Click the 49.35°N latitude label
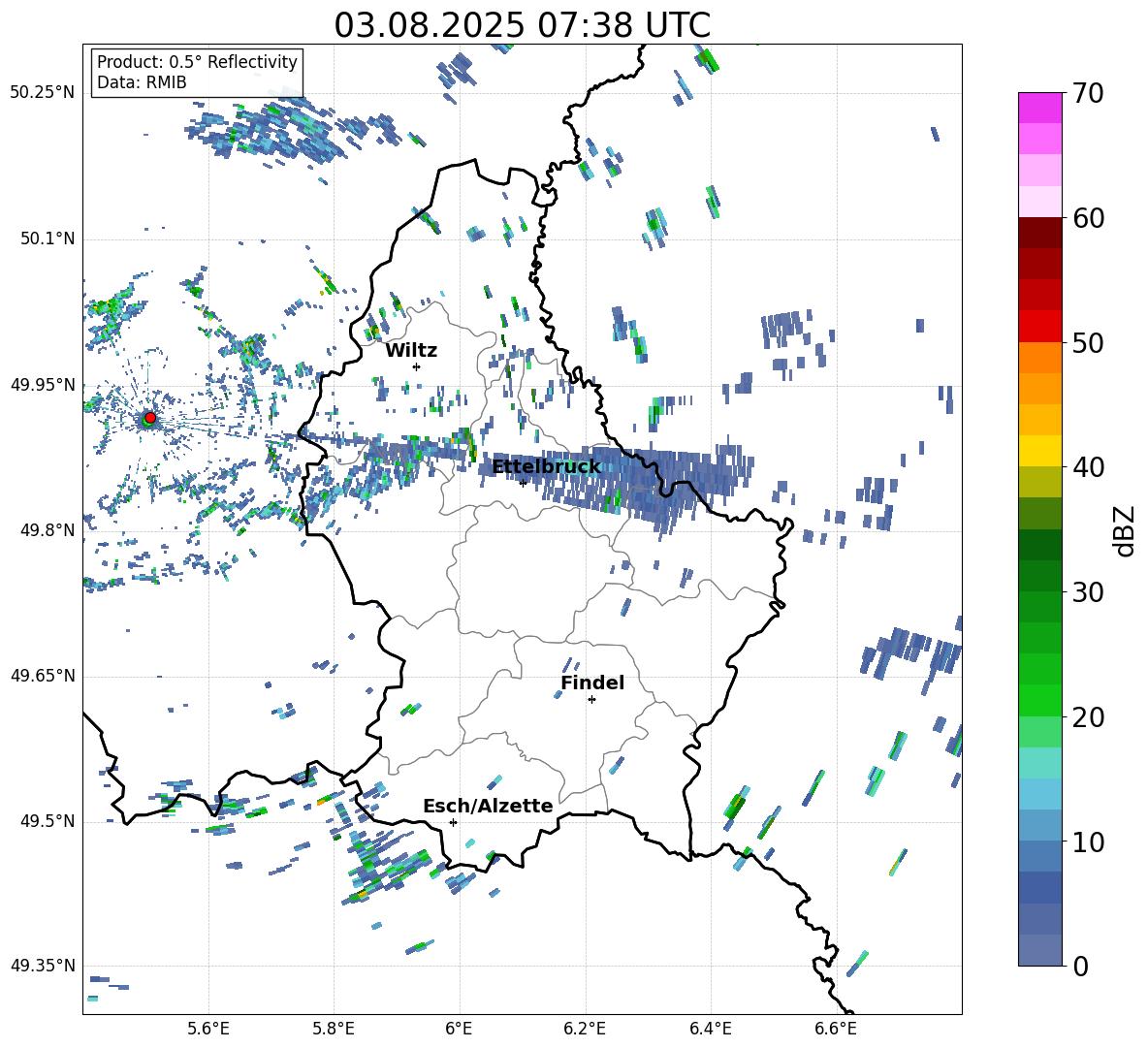Image resolution: width=1148 pixels, height=1048 pixels. (x=43, y=966)
